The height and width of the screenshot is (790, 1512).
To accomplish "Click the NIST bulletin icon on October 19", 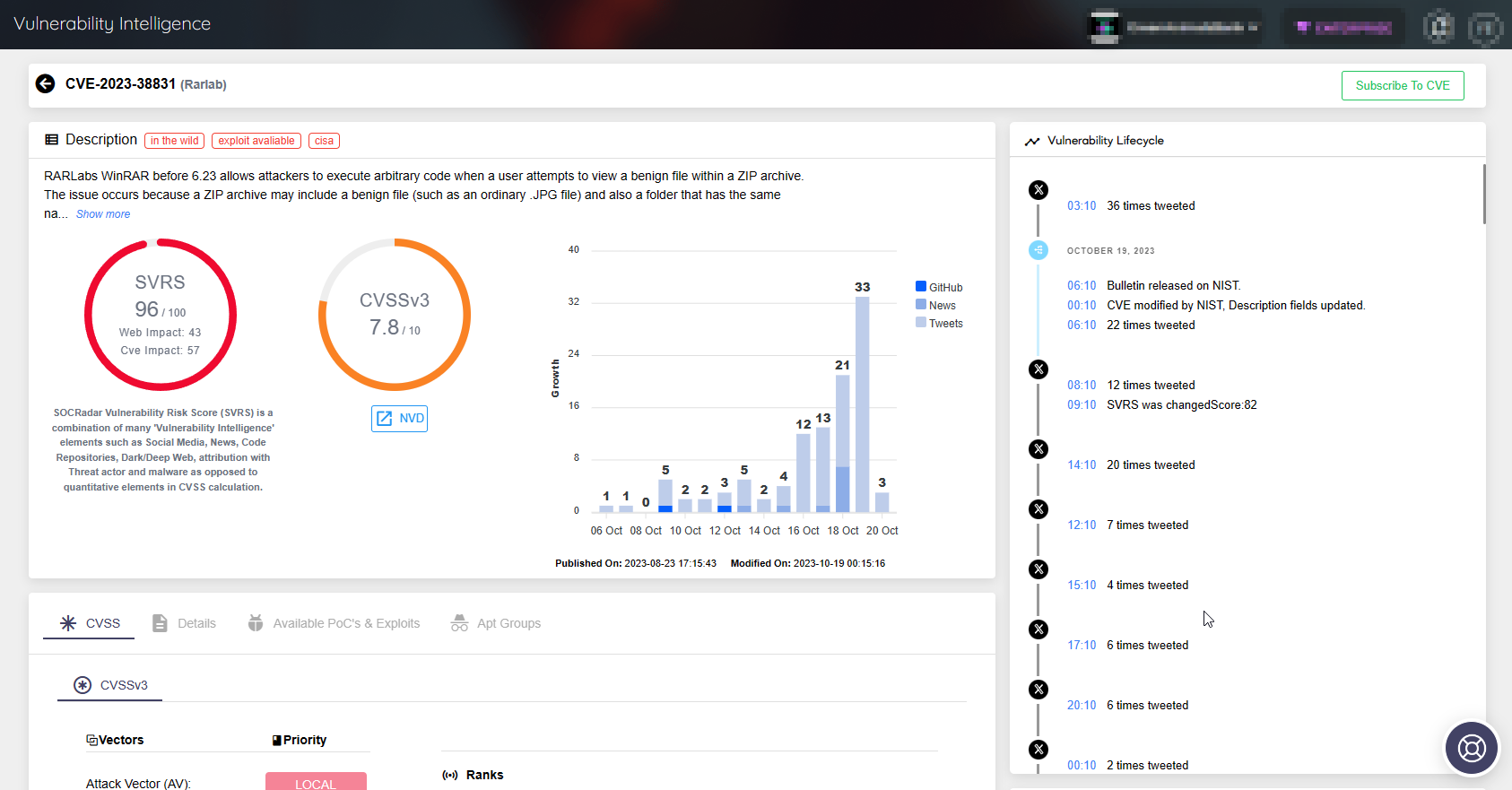I will coord(1038,250).
